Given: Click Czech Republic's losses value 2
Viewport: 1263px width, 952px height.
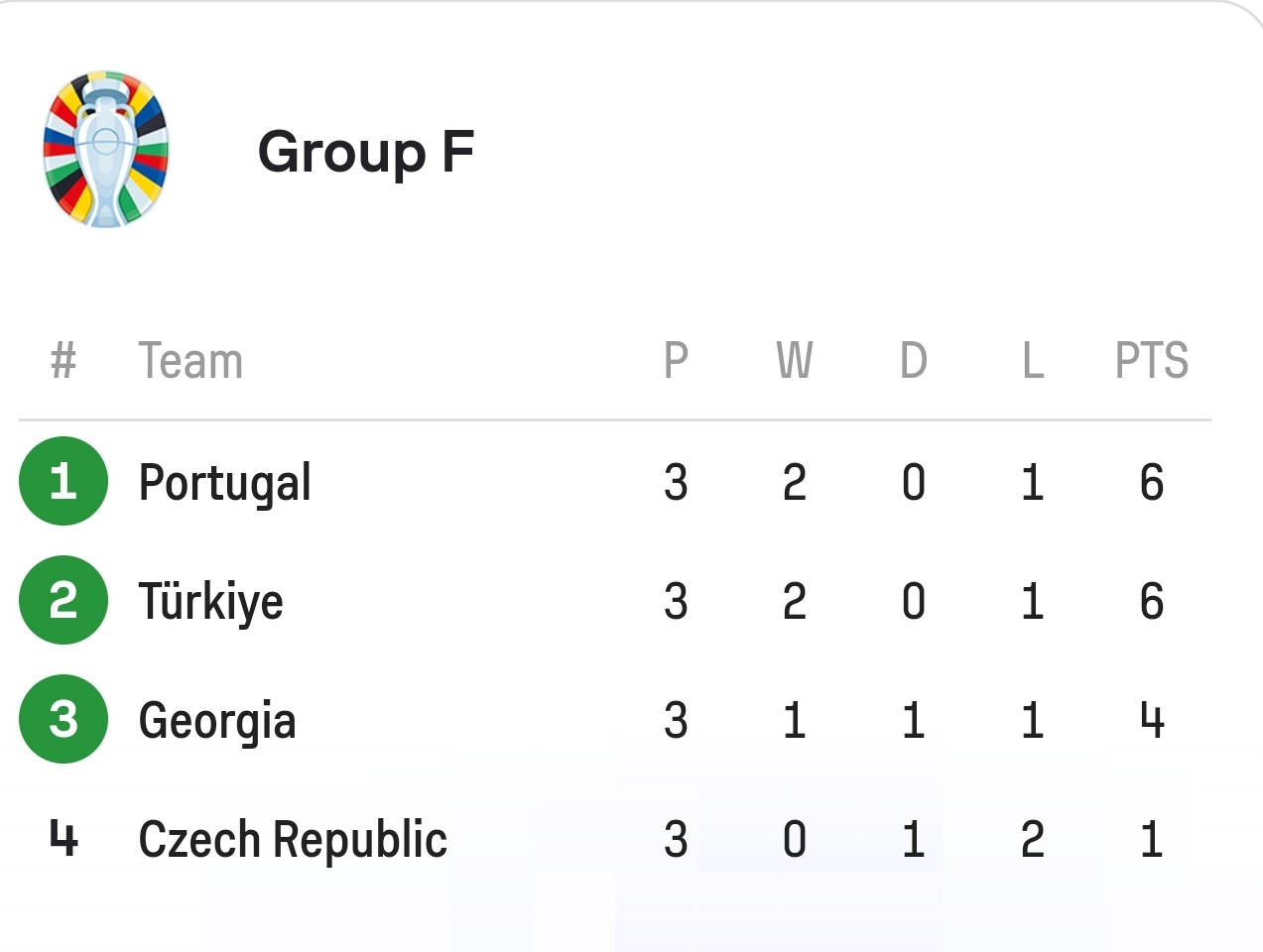Looking at the screenshot, I should point(1033,840).
